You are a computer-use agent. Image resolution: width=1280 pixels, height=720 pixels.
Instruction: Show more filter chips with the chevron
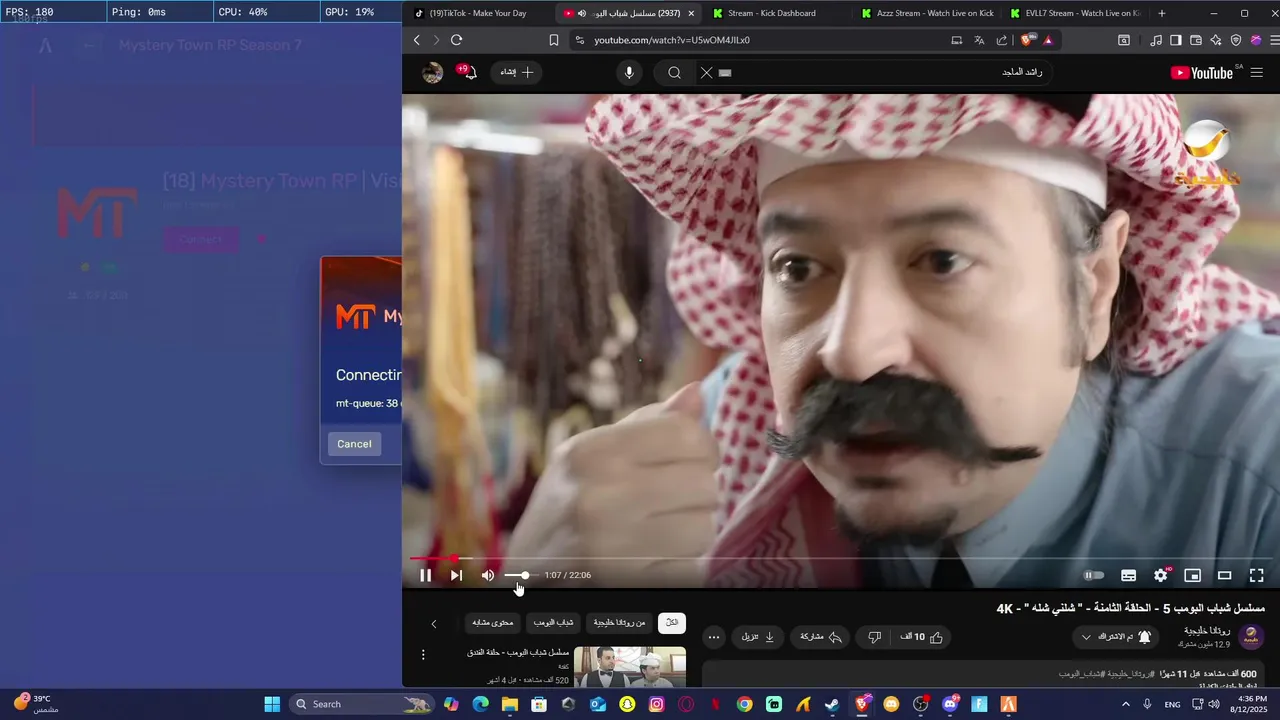[x=434, y=623]
